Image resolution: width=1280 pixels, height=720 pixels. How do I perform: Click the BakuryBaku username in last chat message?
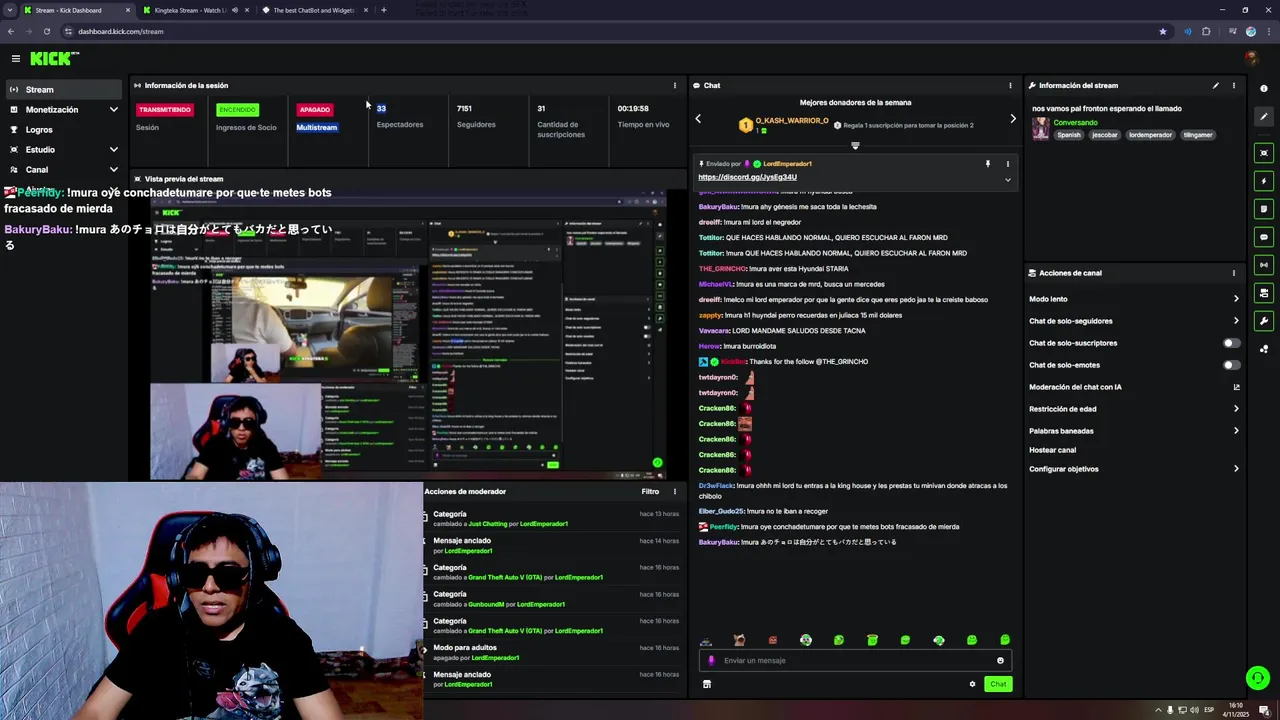point(718,542)
